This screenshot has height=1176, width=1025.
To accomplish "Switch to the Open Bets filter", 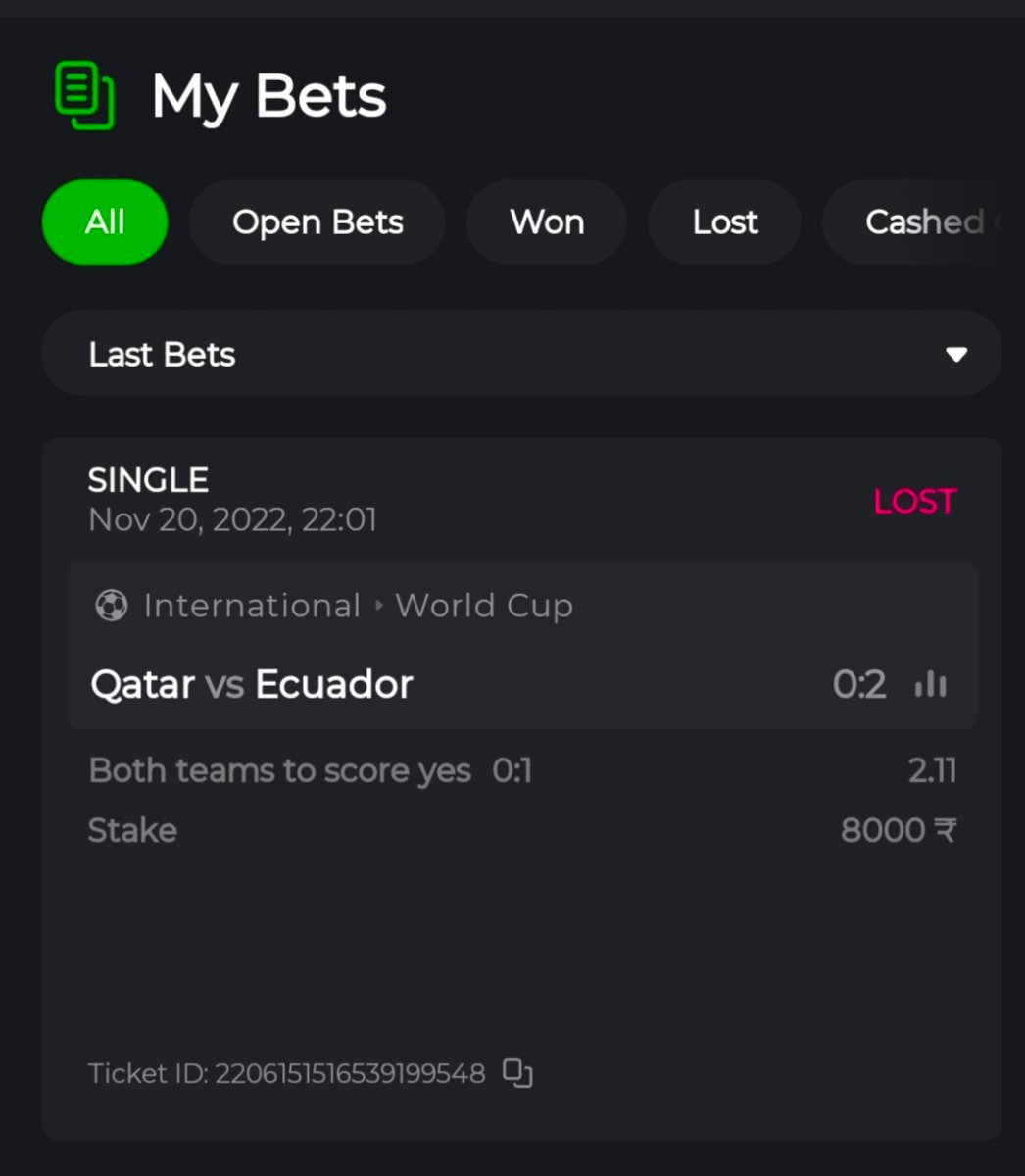I will click(x=317, y=222).
